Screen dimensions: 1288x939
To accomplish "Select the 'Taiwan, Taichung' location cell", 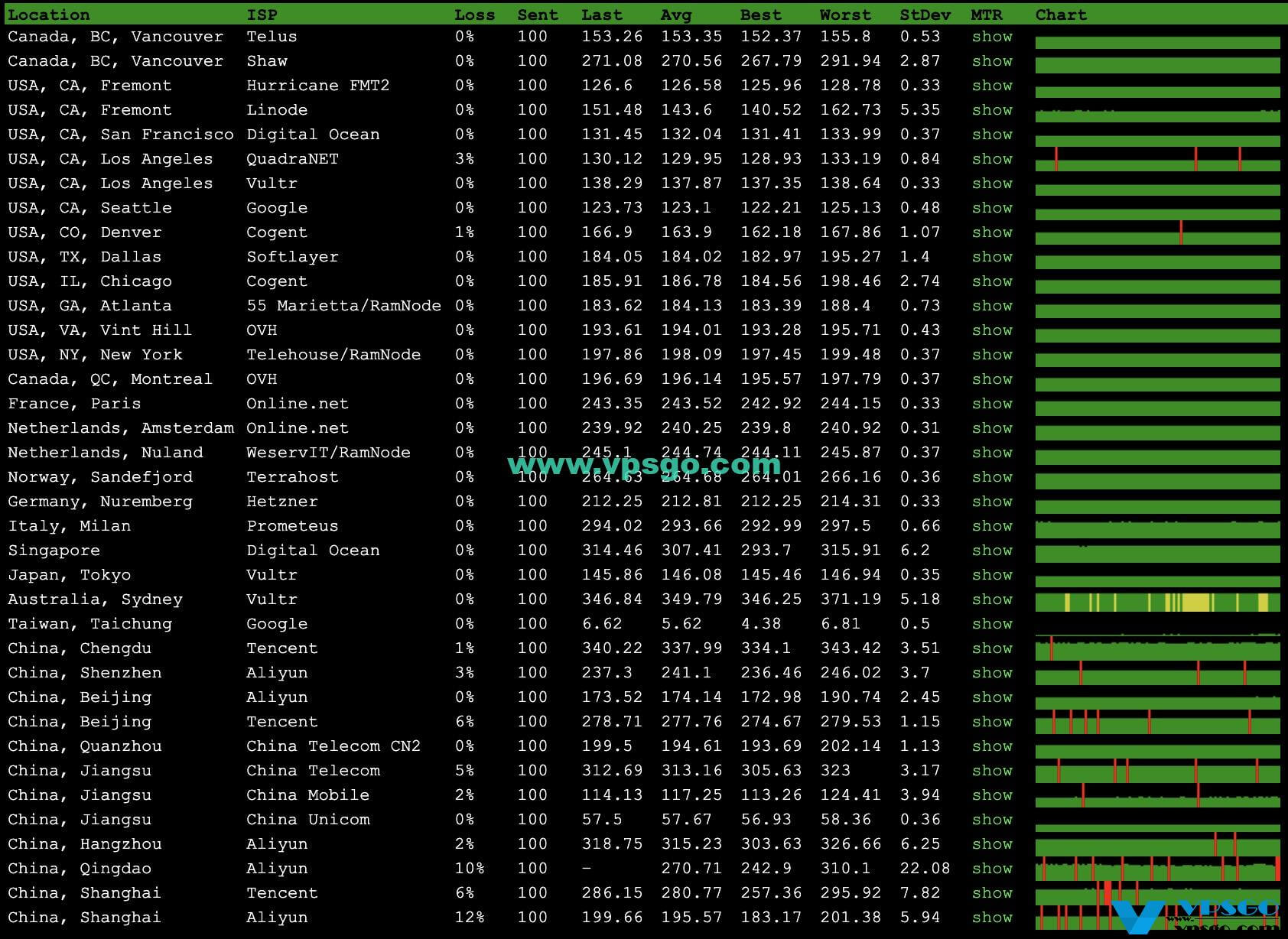I will (90, 624).
